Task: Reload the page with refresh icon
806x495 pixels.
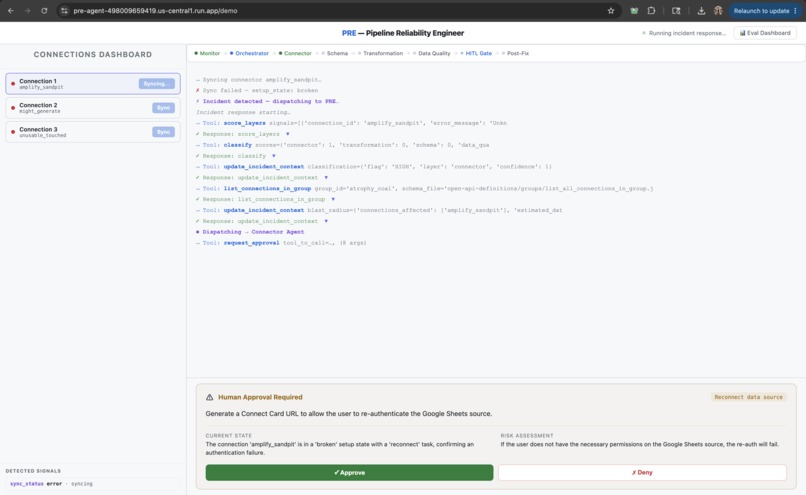Action: [44, 11]
